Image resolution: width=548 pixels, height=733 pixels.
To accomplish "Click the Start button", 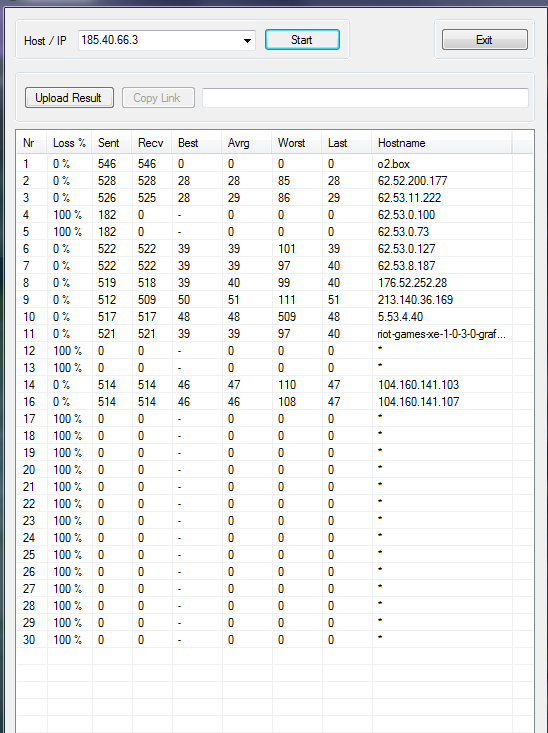I will [302, 40].
